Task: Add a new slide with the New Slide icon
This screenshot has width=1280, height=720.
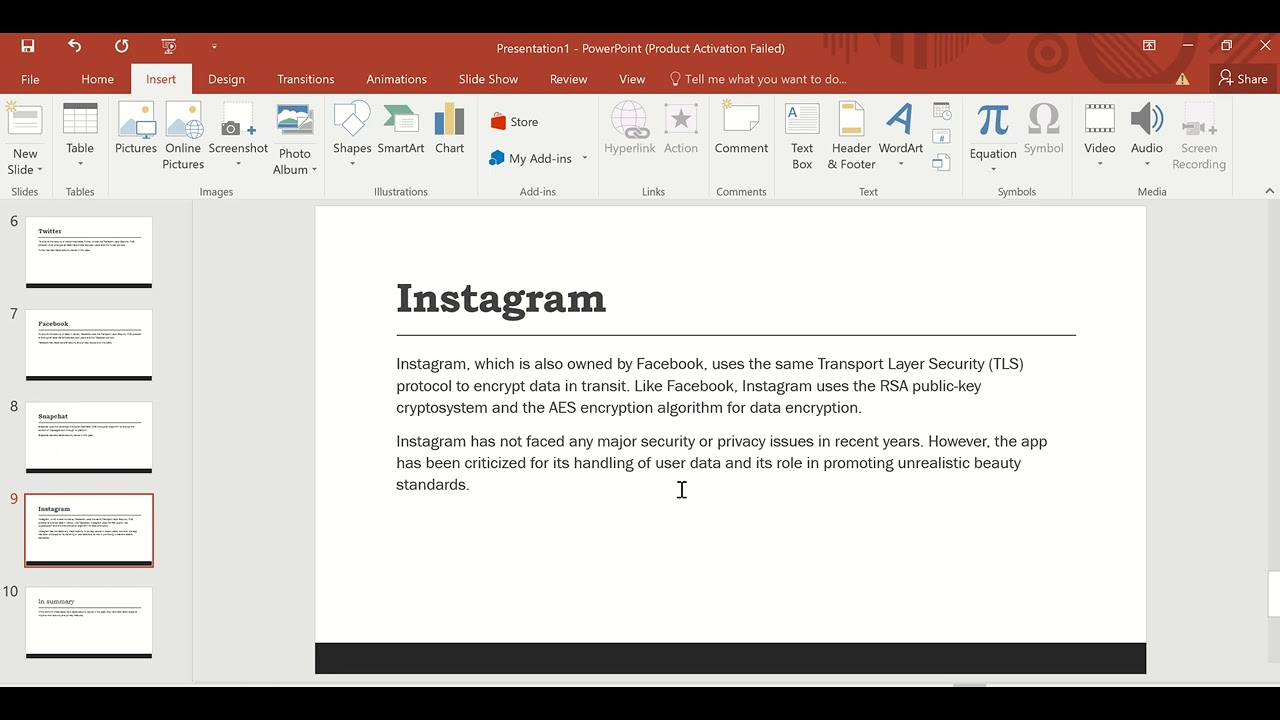Action: point(24,121)
